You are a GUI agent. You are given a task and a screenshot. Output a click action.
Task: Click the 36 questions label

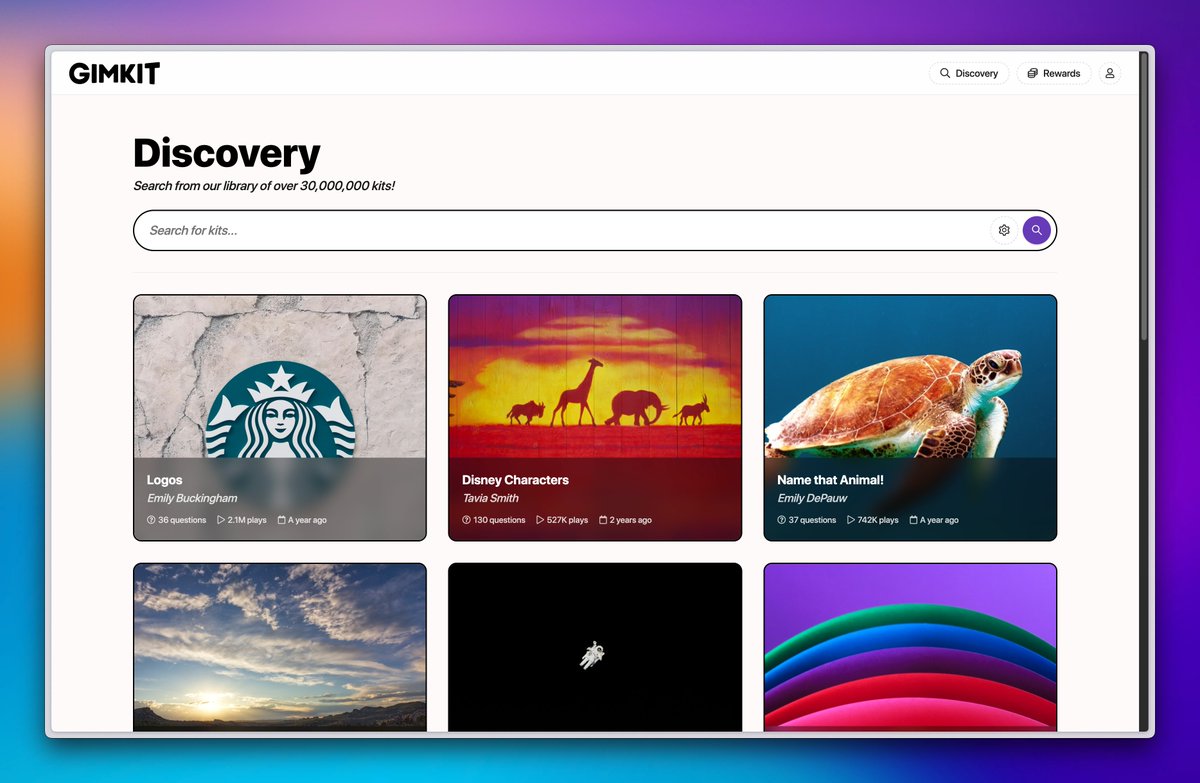pos(176,520)
